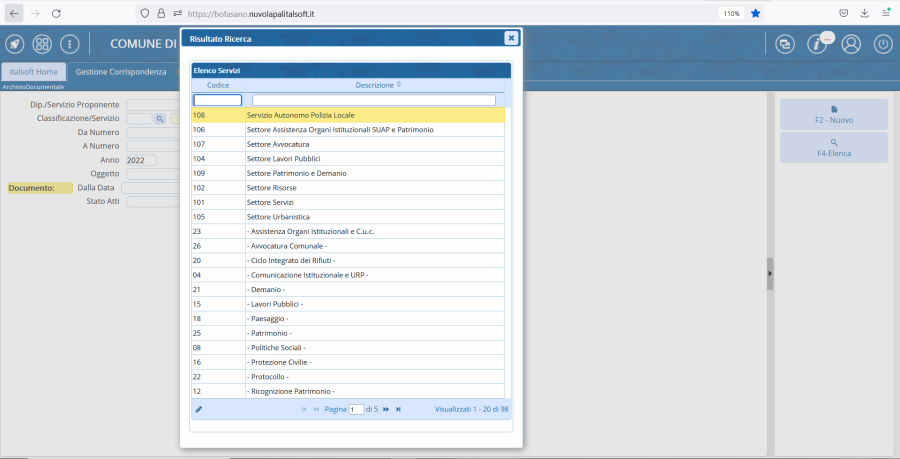Sort list by Descrizione column header
The image size is (900, 459).
374,85
